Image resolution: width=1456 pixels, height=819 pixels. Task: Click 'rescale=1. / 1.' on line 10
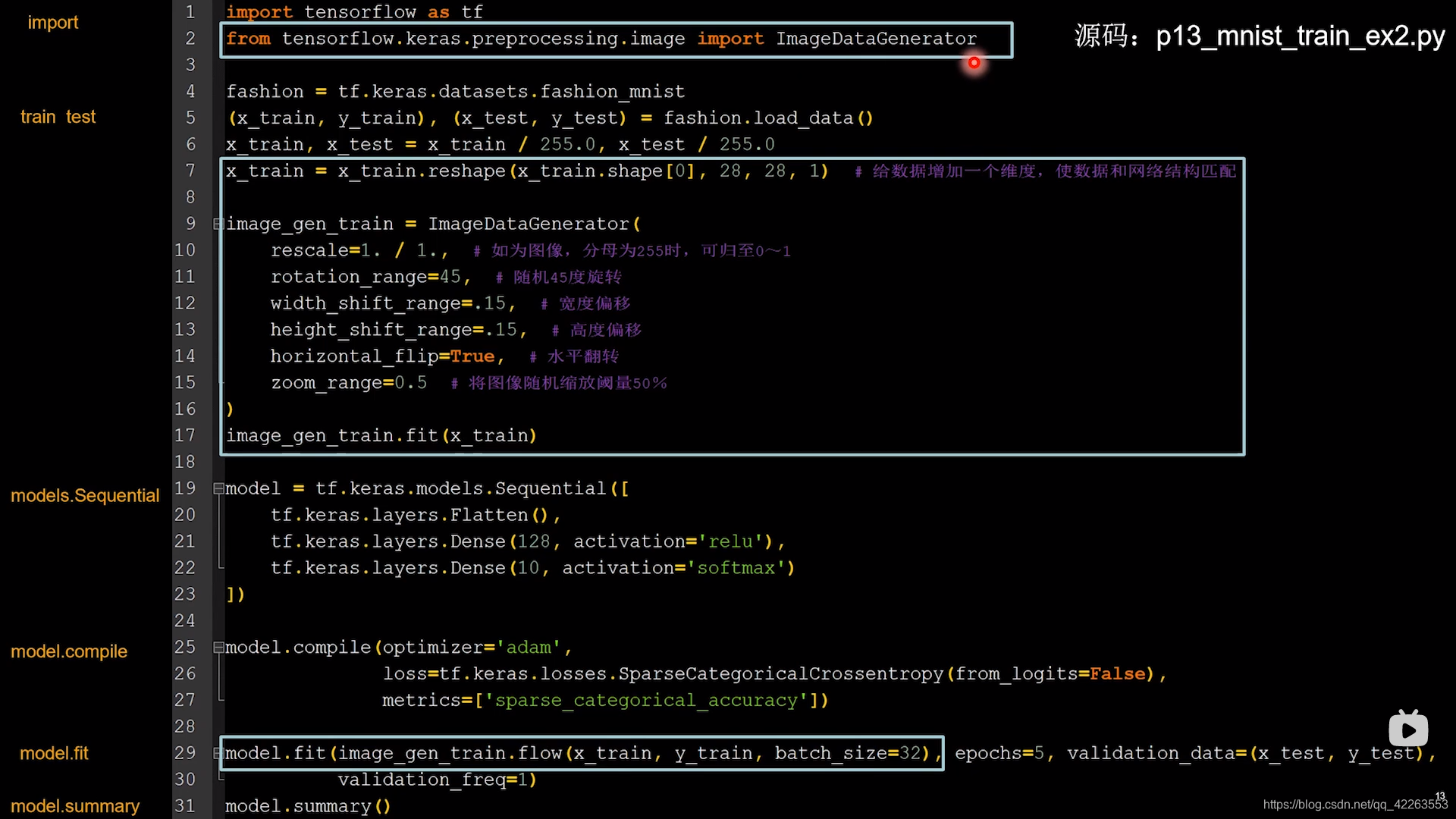tap(353, 250)
